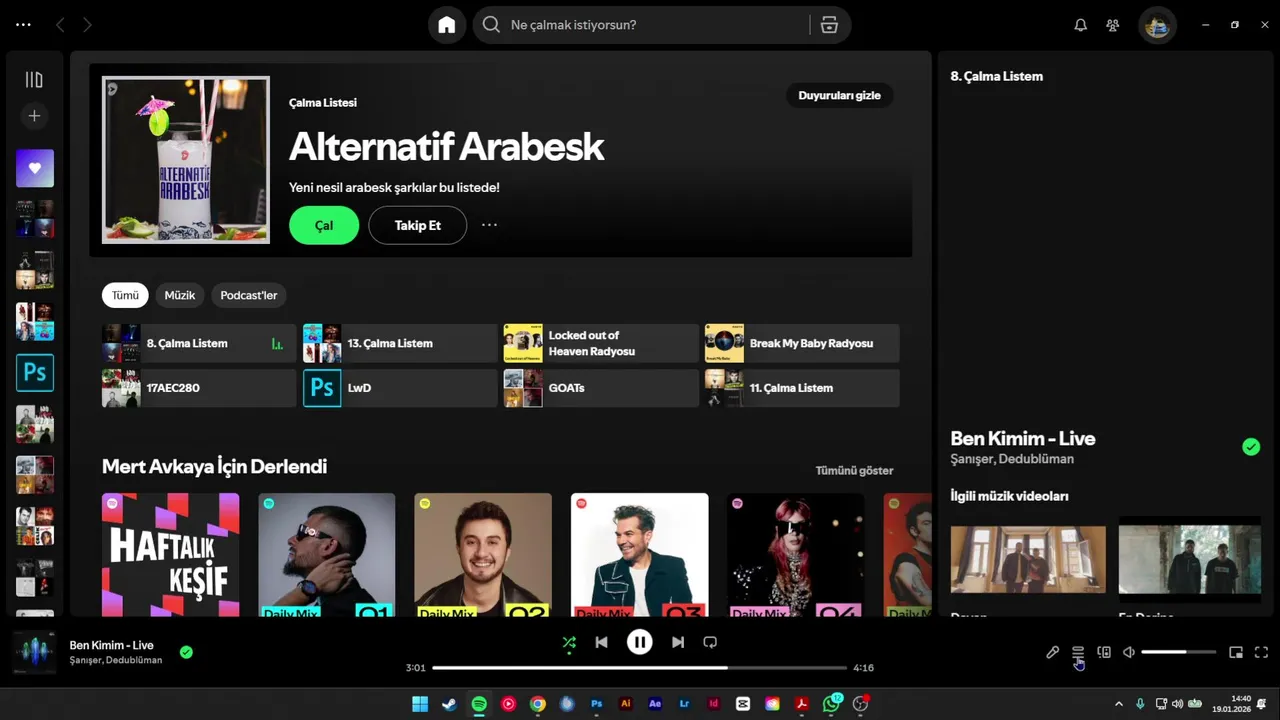Open the Alternatif Arabesk cover image
1280x720 pixels.
186,159
